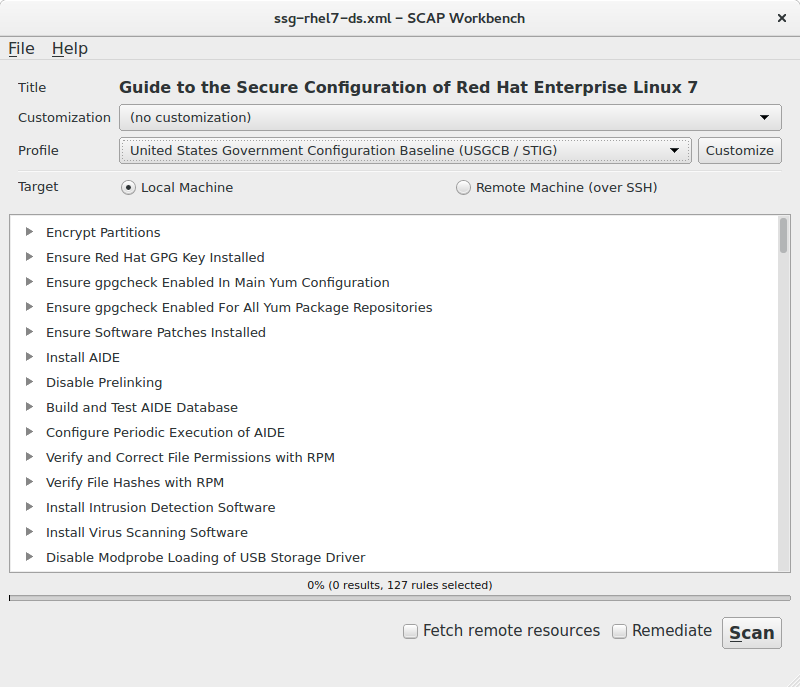Open the Customization dropdown
The image size is (800, 687).
point(452,117)
